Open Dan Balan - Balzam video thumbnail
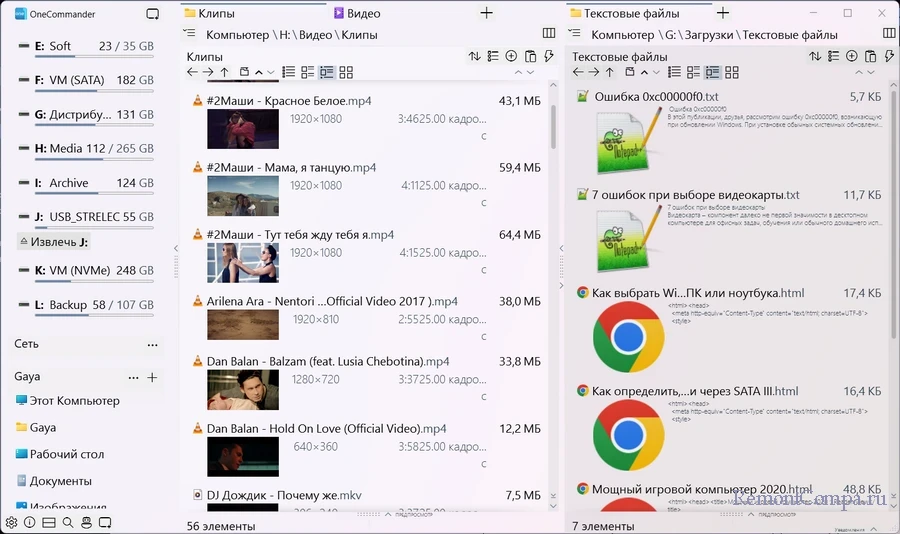Viewport: 900px width, 534px height. [x=243, y=388]
